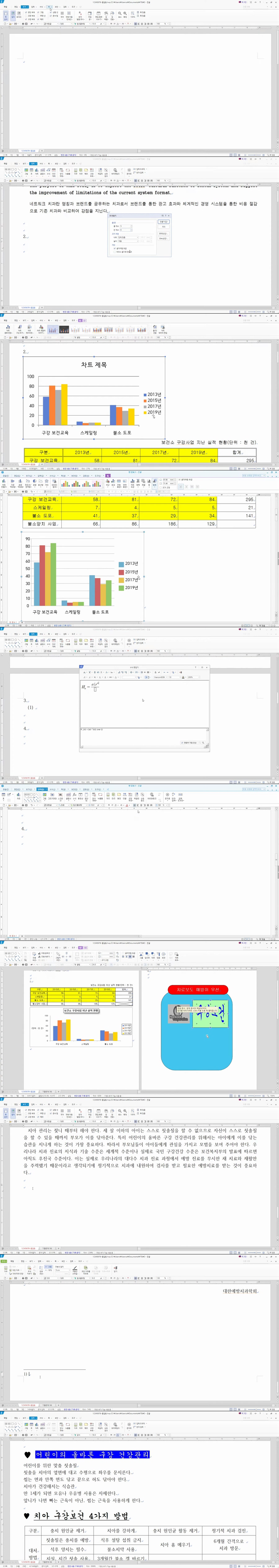Toggle the 글자처럼 취급 checkbox
Screen dimensions: 279x1568
[114, 248]
